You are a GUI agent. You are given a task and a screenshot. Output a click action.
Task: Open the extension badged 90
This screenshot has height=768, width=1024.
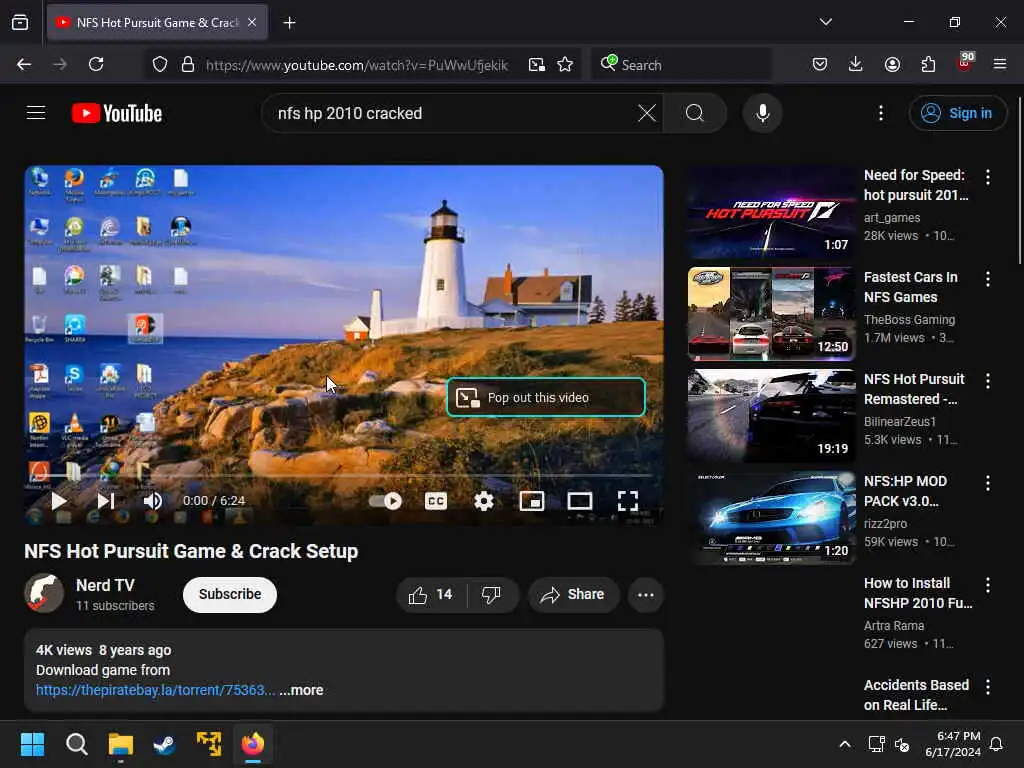click(965, 63)
